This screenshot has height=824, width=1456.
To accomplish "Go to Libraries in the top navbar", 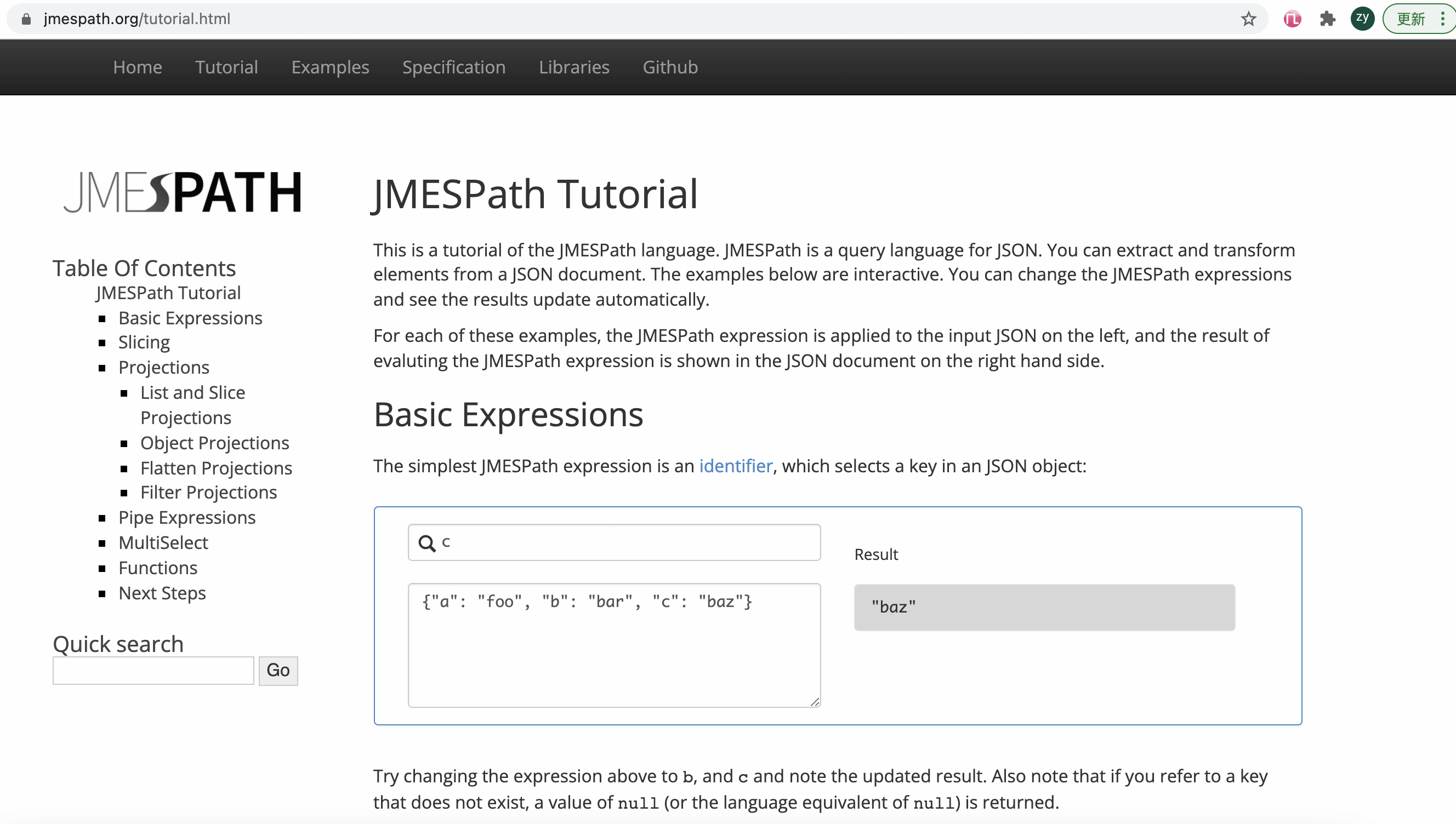I will 573,67.
